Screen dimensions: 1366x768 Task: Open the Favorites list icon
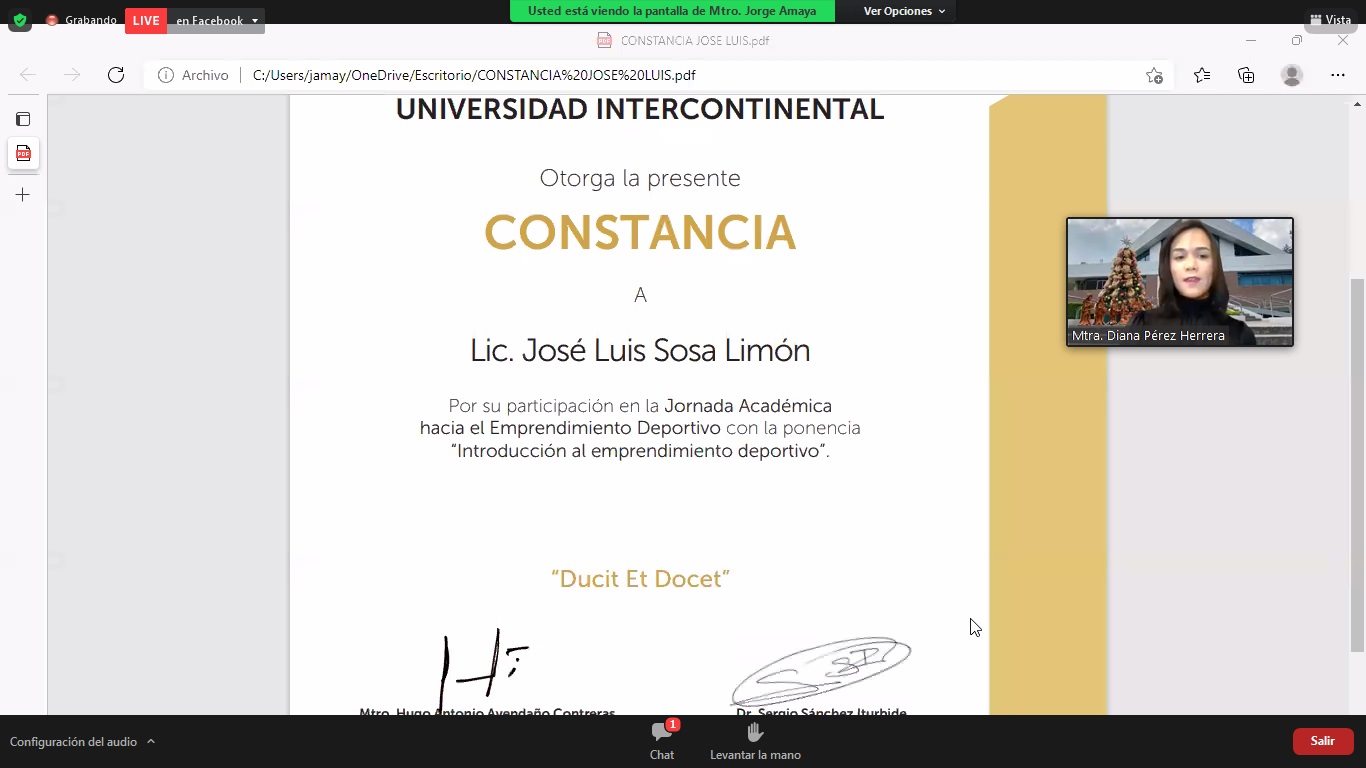(1202, 75)
